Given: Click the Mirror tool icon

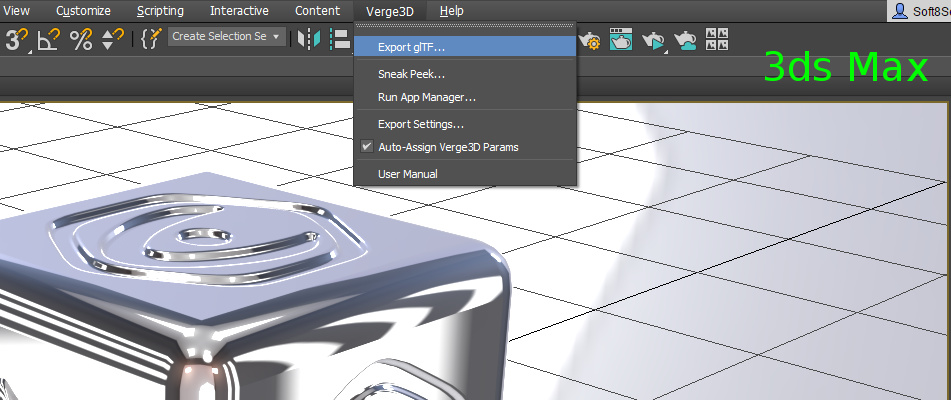Looking at the screenshot, I should pyautogui.click(x=309, y=39).
